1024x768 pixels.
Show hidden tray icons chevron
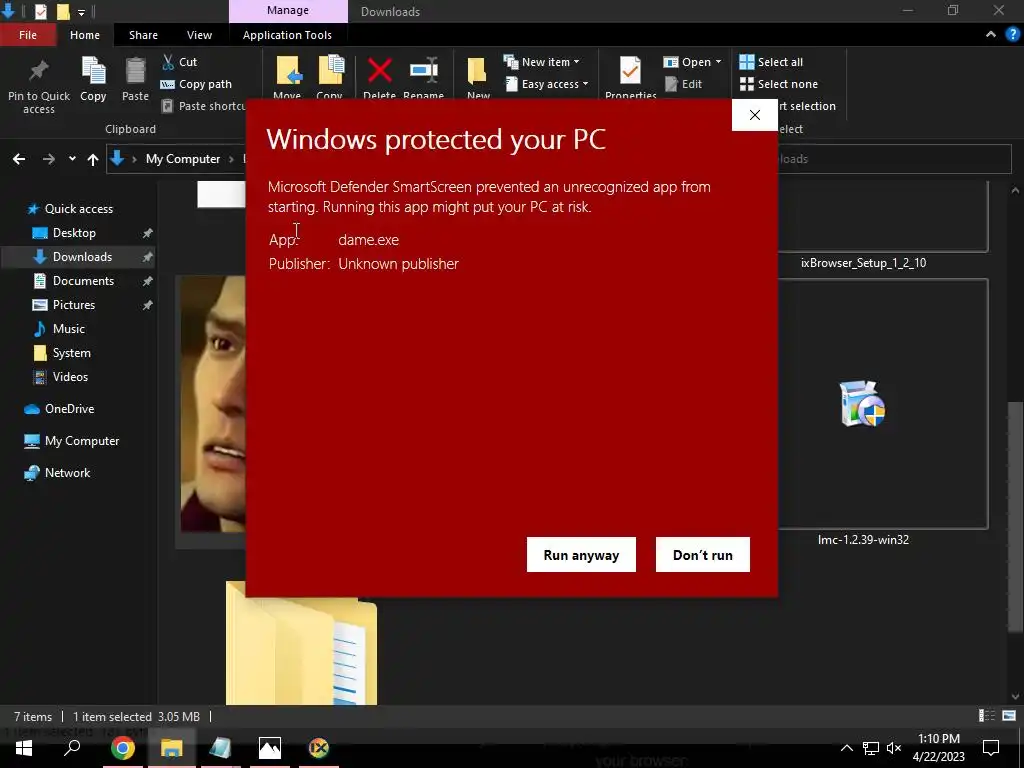pyautogui.click(x=846, y=748)
